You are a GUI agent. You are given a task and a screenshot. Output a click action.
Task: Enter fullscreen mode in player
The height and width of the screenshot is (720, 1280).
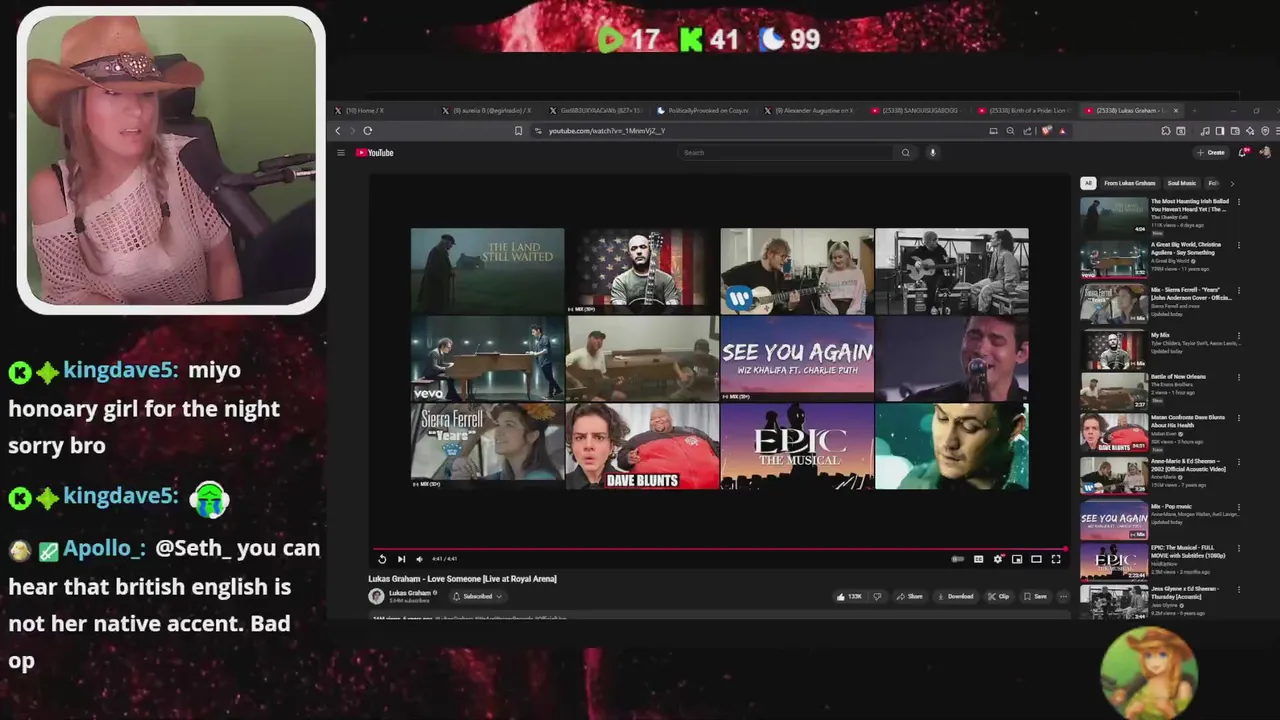(x=1055, y=559)
